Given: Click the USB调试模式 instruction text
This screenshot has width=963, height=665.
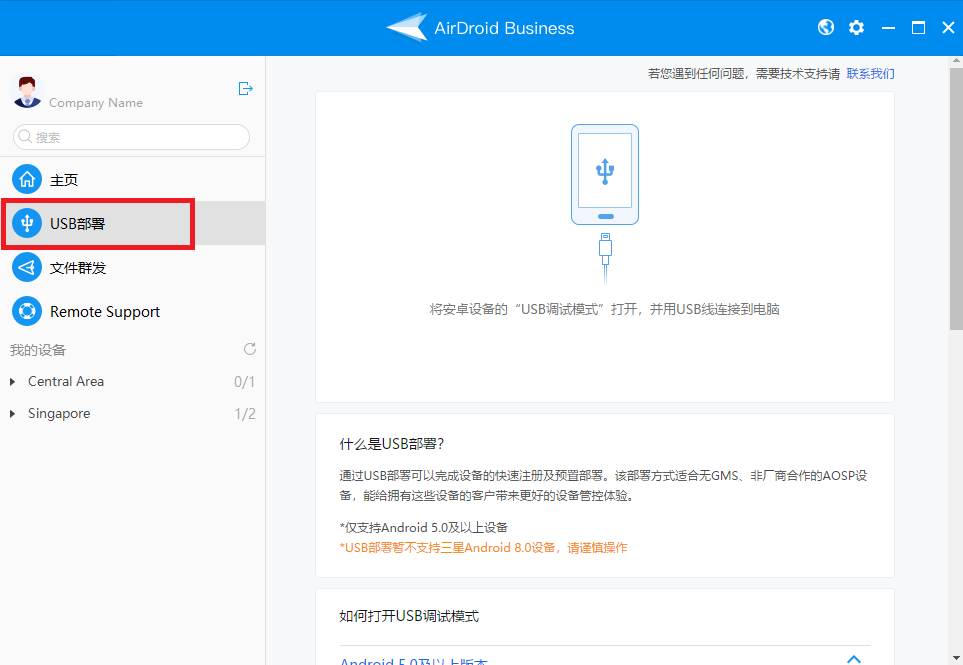Looking at the screenshot, I should pos(605,309).
